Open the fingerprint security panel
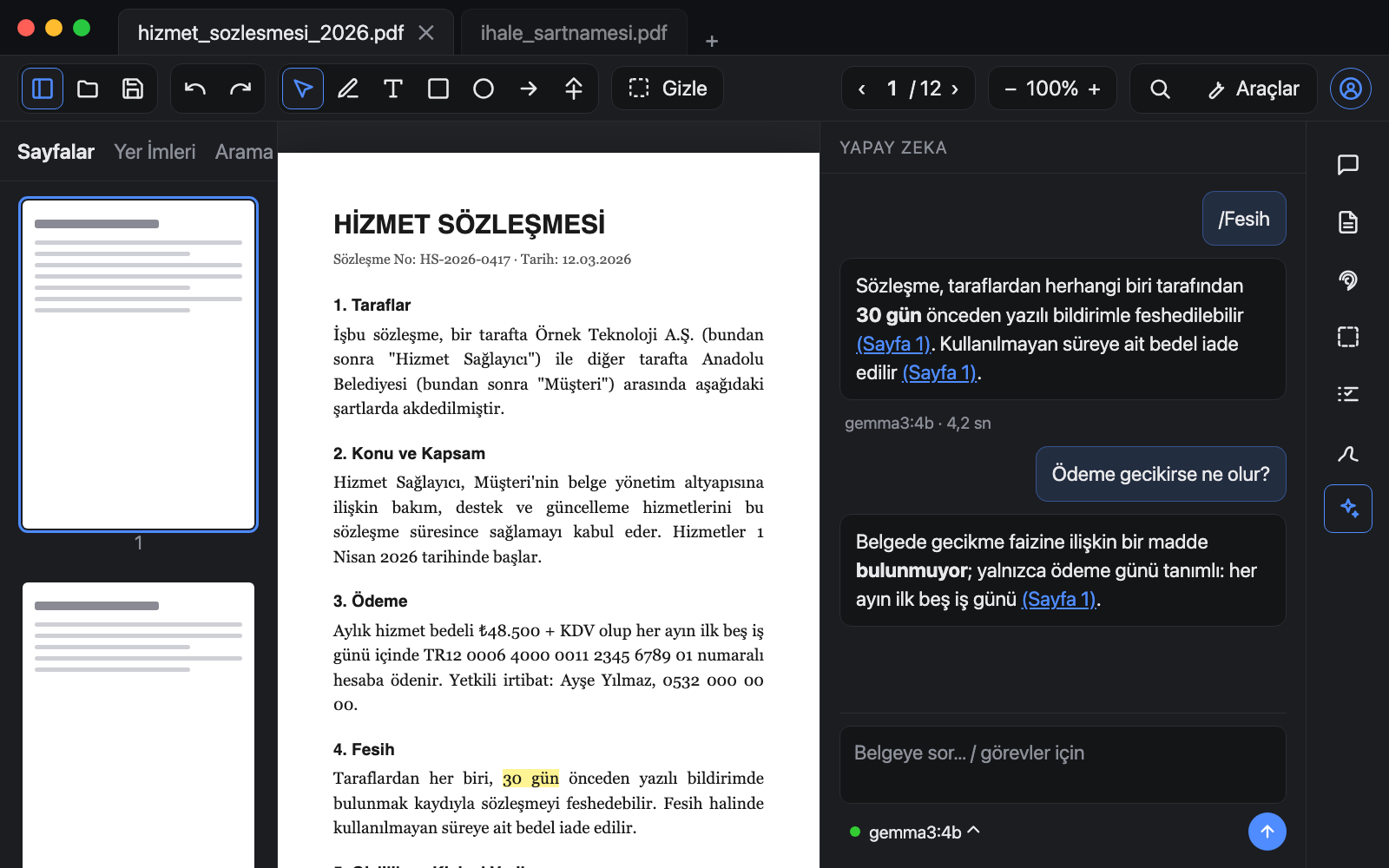 [x=1348, y=279]
